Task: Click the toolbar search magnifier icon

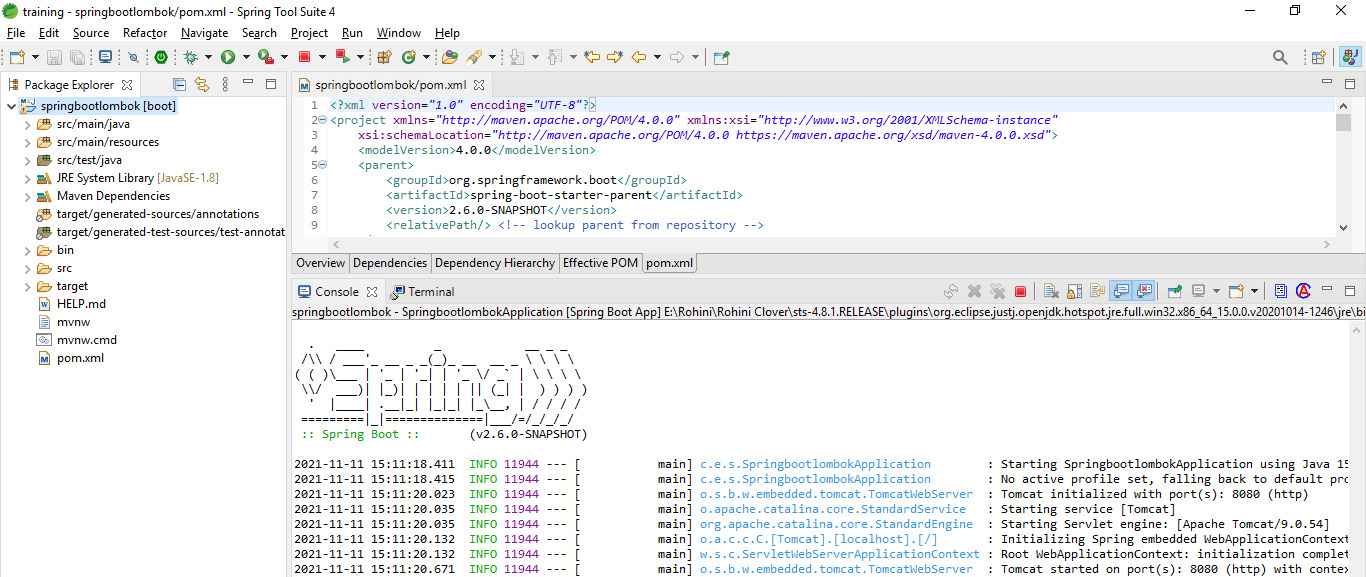Action: [x=1280, y=58]
